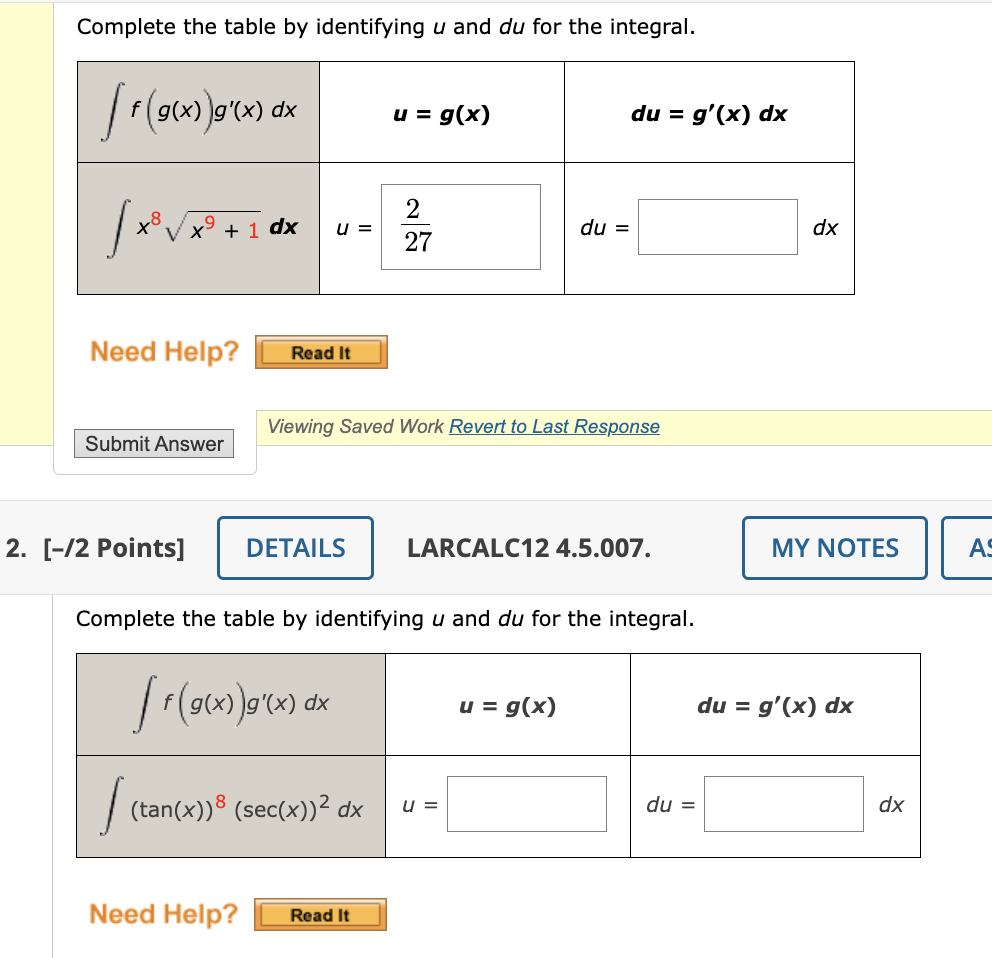The height and width of the screenshot is (958, 992).
Task: Click the Need Help? label for problem 2
Action: (163, 913)
